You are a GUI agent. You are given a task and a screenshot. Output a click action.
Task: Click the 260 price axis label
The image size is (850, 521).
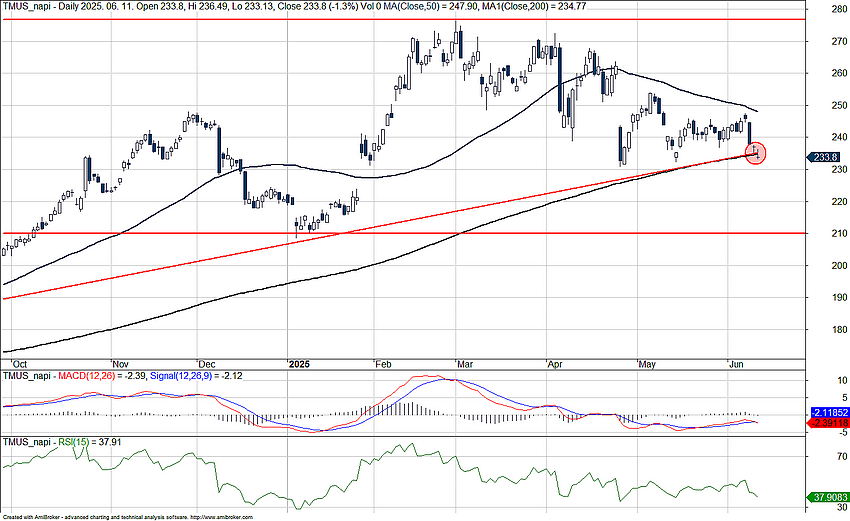pyautogui.click(x=839, y=73)
